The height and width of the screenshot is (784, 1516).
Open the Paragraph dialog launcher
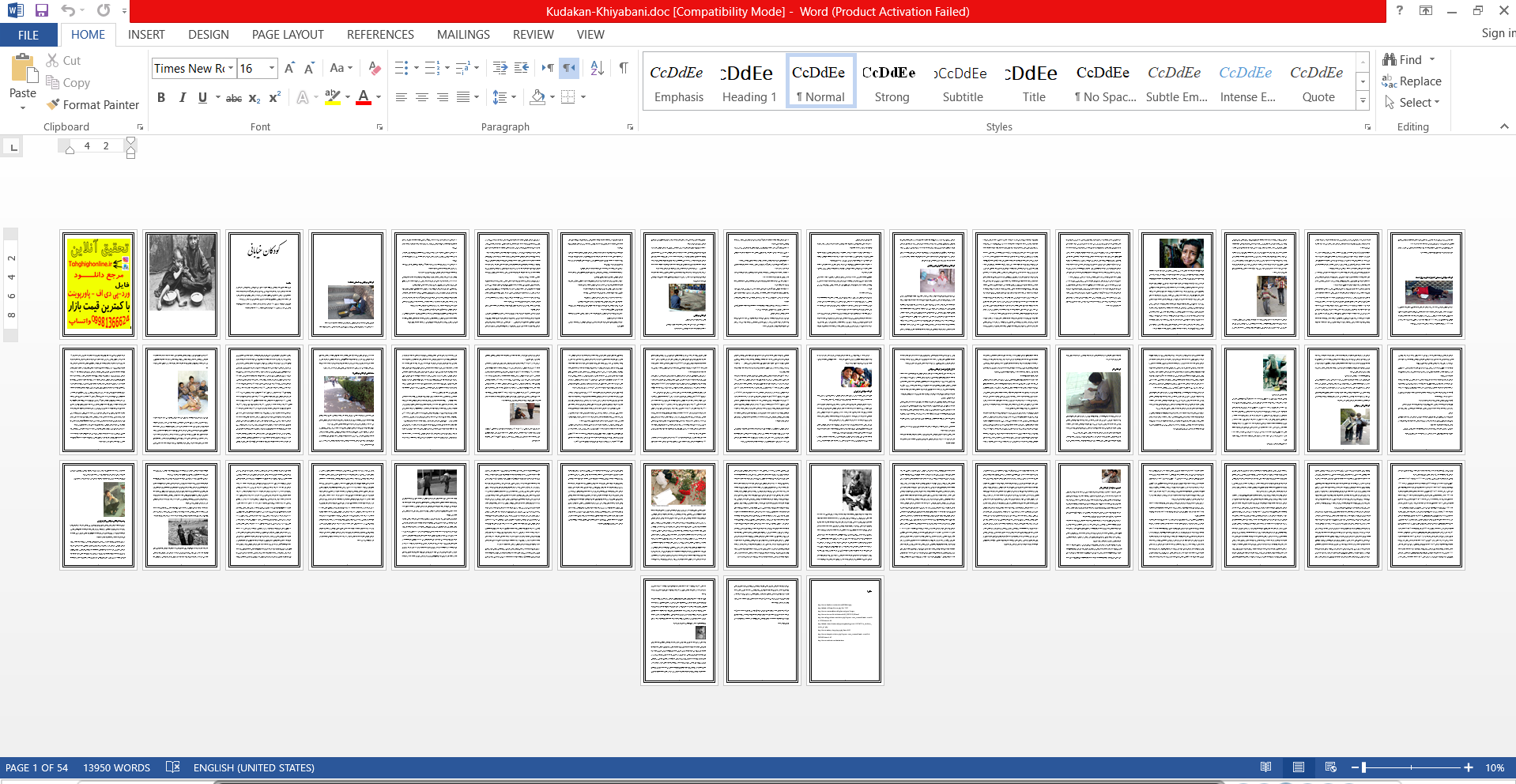coord(630,126)
